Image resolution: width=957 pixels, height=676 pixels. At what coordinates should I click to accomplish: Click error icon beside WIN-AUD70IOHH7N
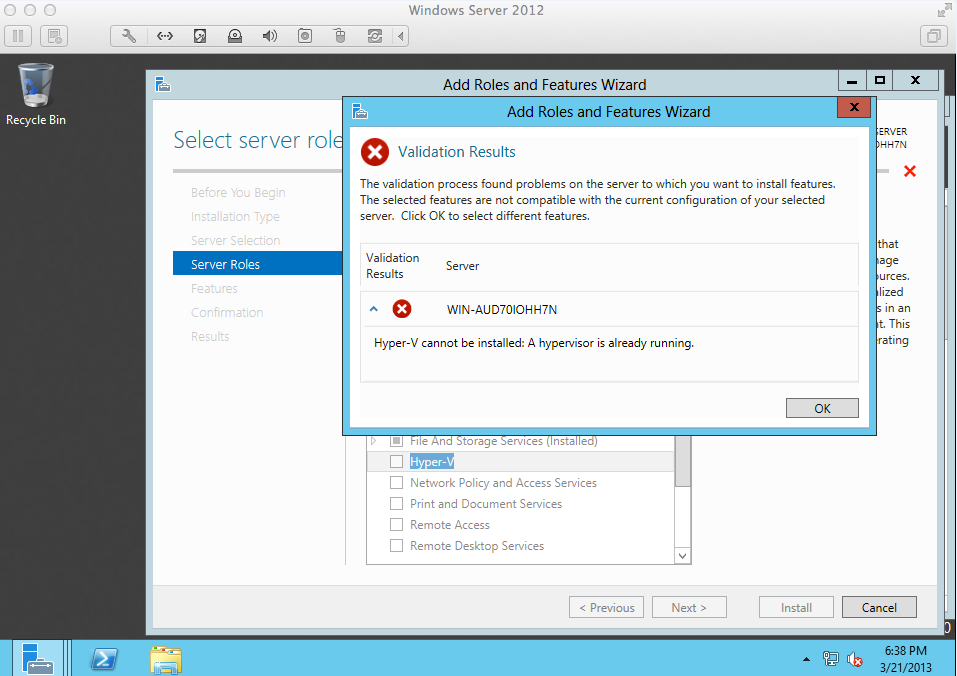[x=402, y=309]
